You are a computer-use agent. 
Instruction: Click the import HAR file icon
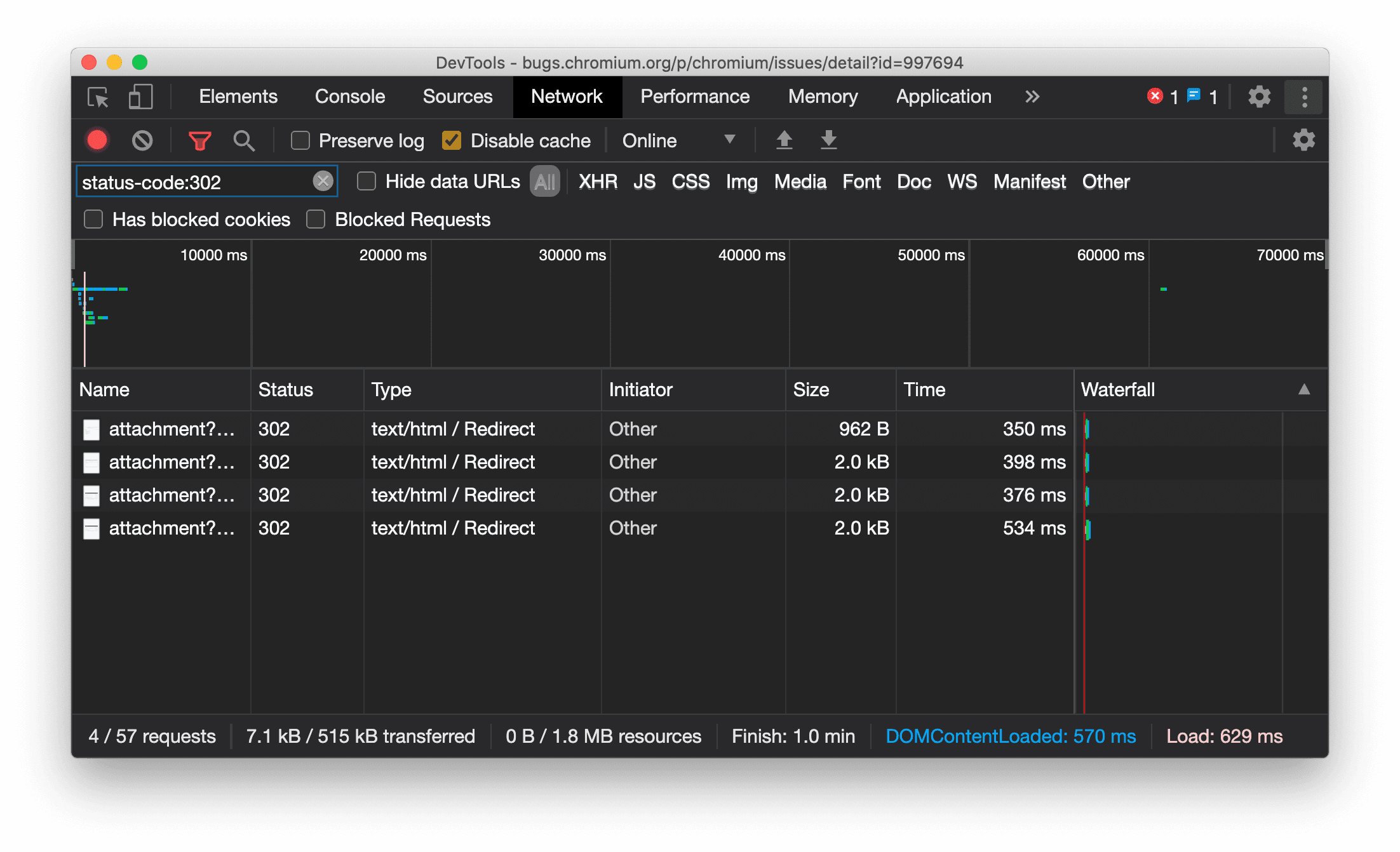[785, 140]
